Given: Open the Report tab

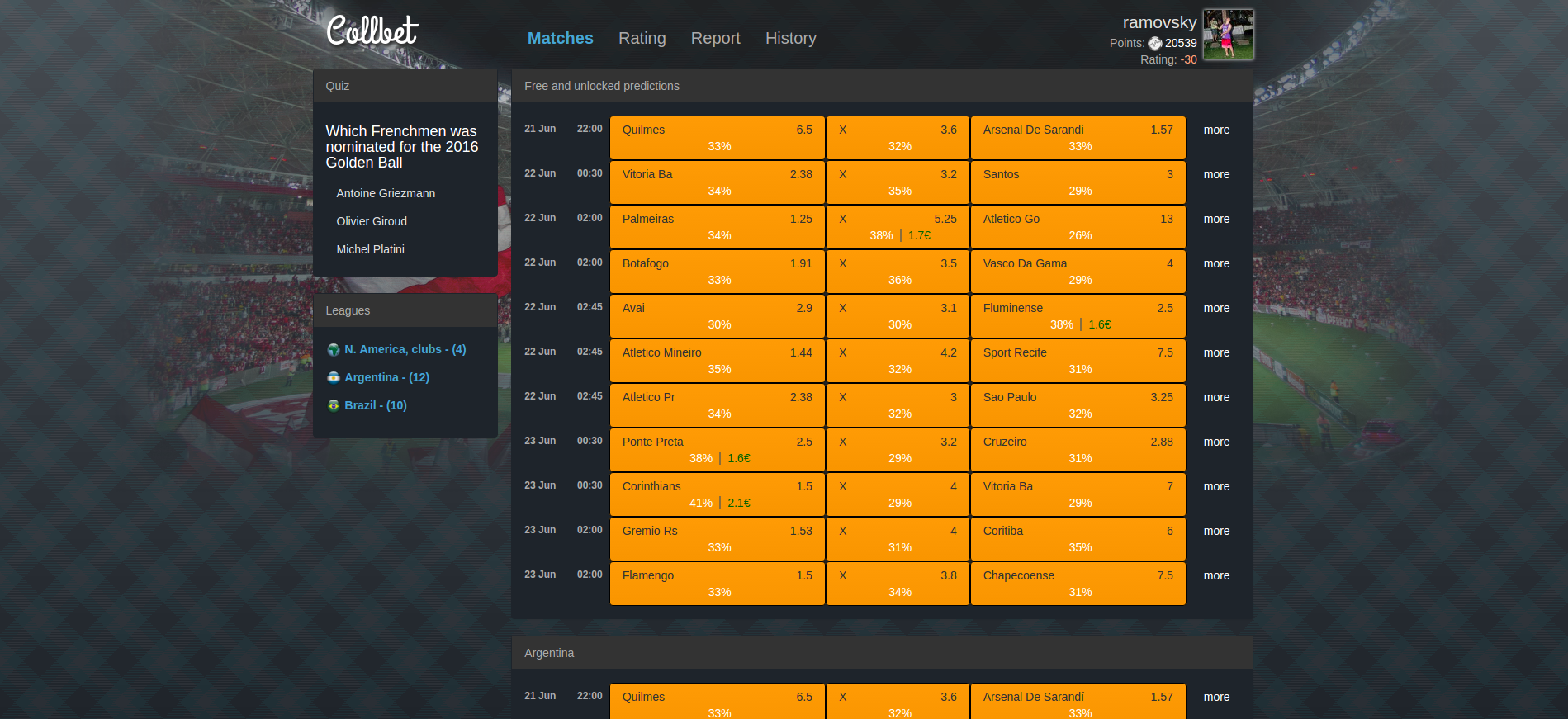Looking at the screenshot, I should pyautogui.click(x=716, y=38).
